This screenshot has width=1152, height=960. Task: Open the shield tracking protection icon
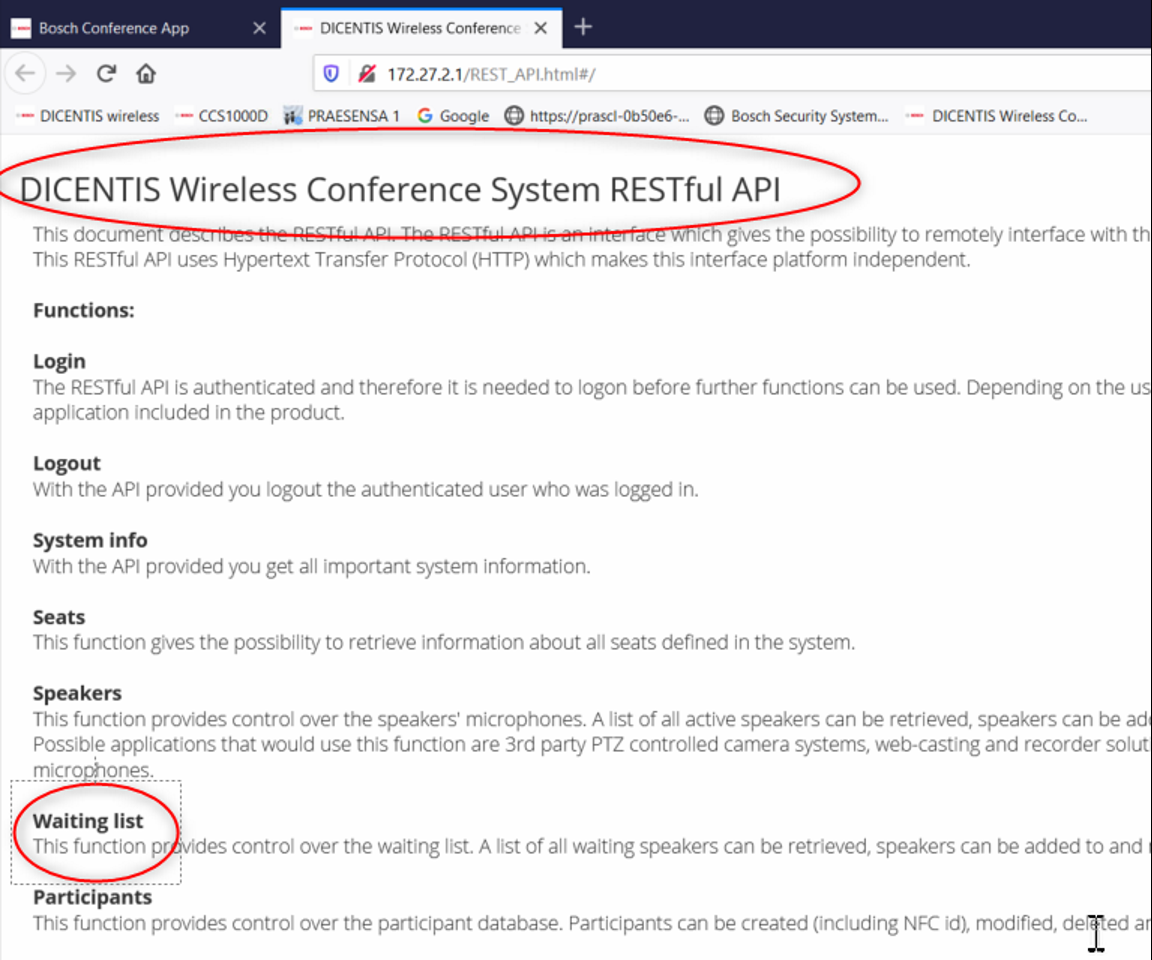331,74
